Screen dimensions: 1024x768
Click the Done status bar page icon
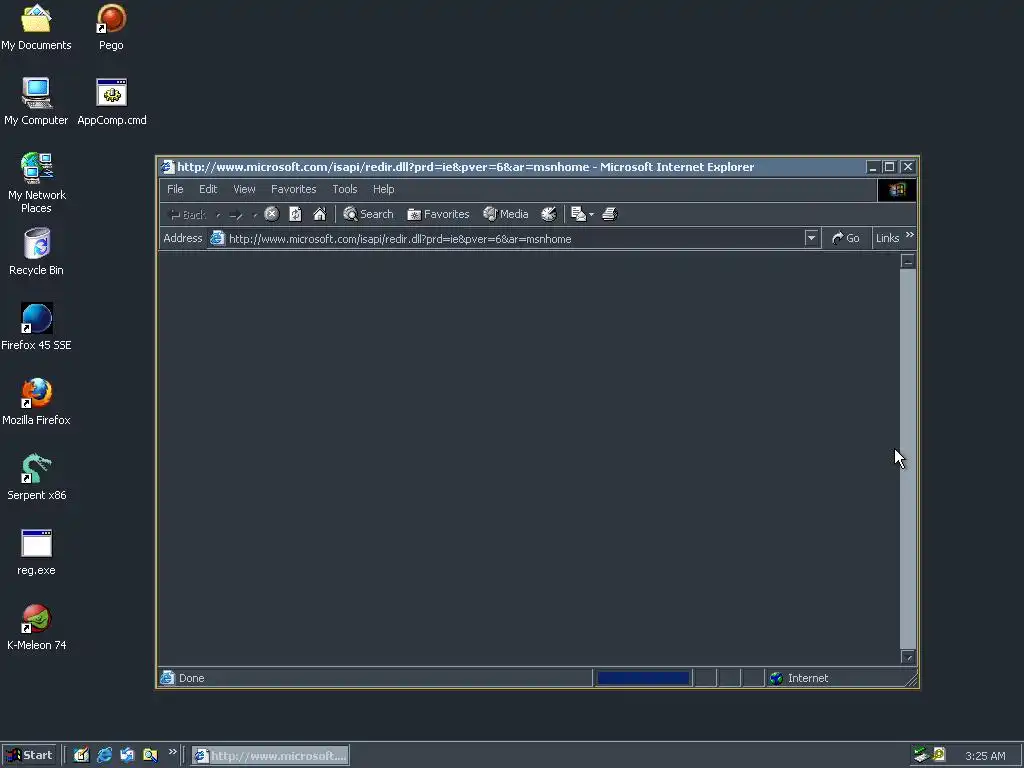pos(167,678)
